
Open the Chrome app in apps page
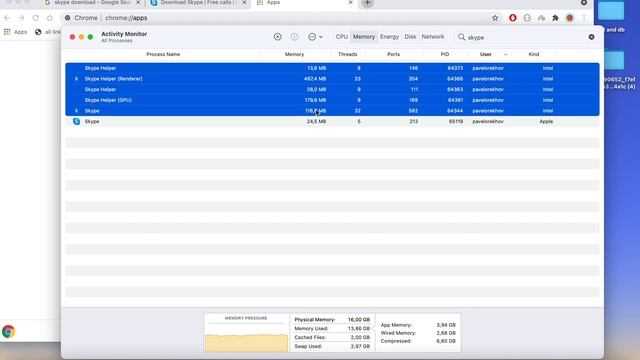pos(8,331)
